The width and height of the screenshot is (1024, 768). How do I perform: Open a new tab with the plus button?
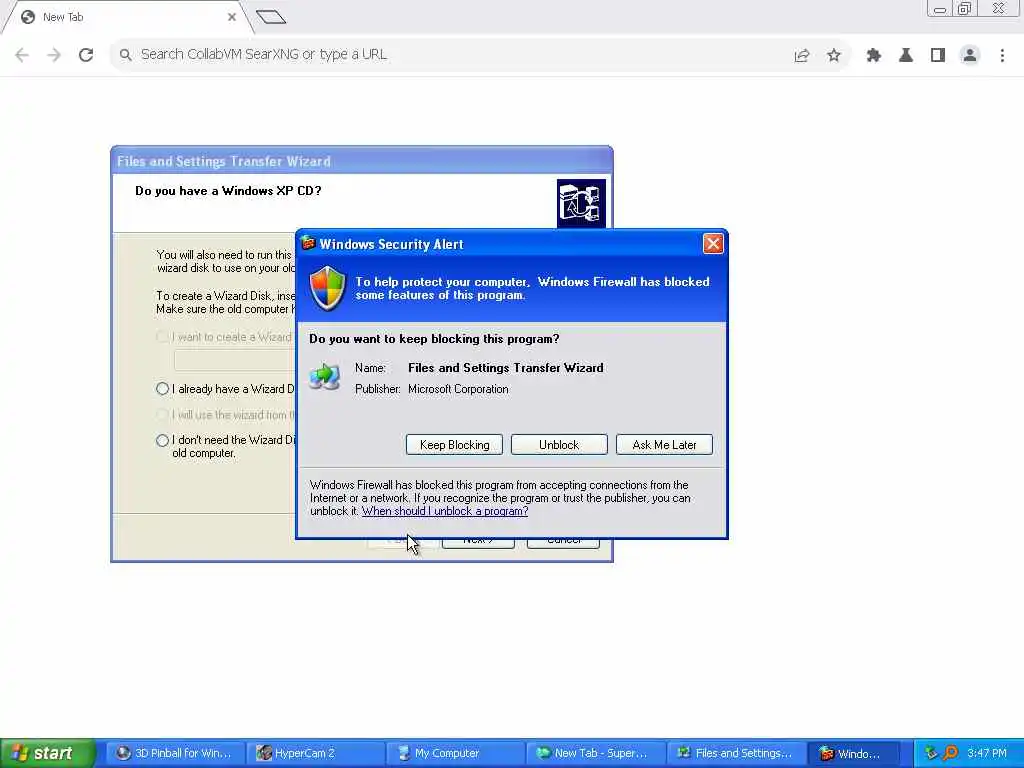(x=271, y=17)
